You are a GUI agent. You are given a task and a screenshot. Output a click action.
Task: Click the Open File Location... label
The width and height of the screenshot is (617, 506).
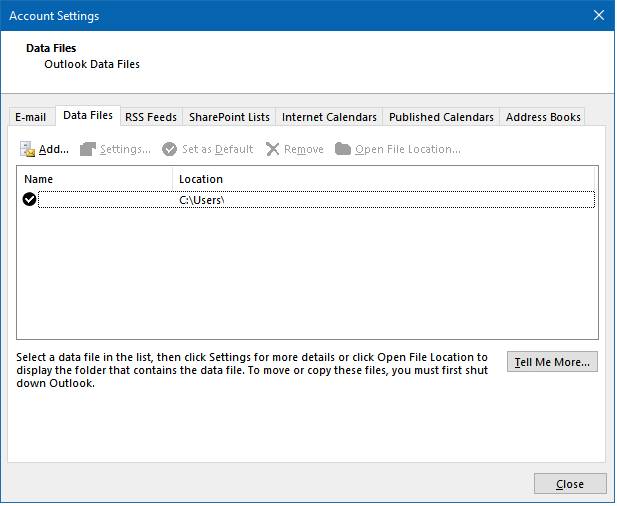tap(408, 150)
